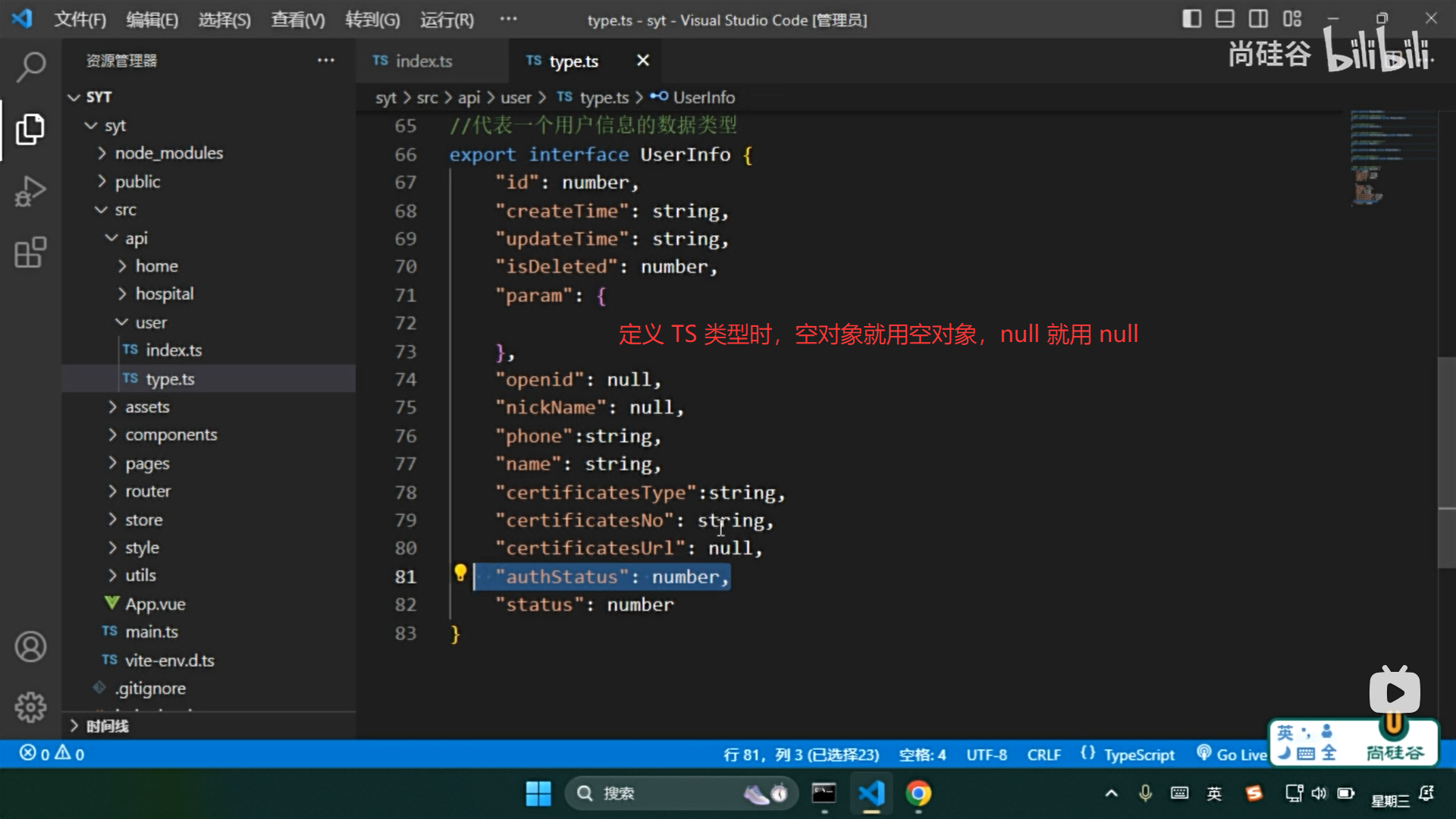The image size is (1456, 819).
Task: Click TypeScript language mode in status bar
Action: (1137, 755)
